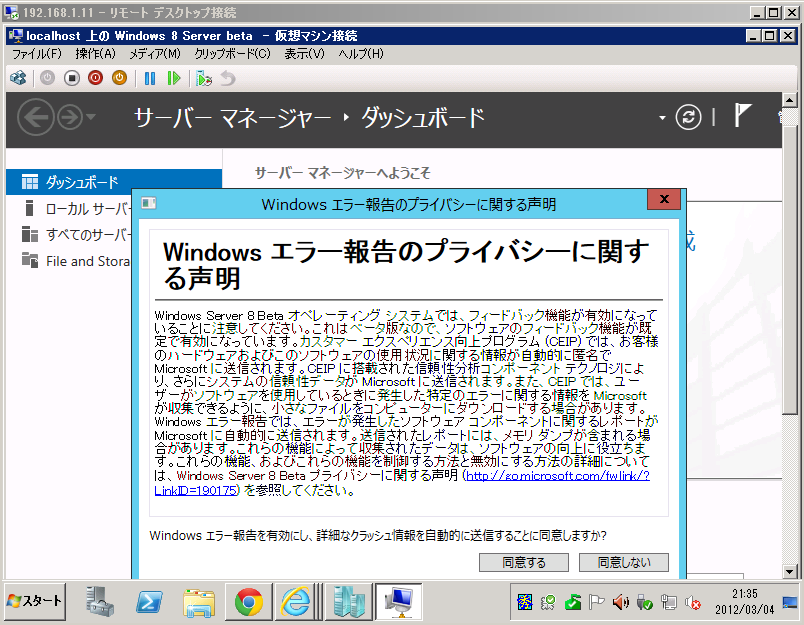Open dropdown arrow left of refresh icon

coord(662,118)
